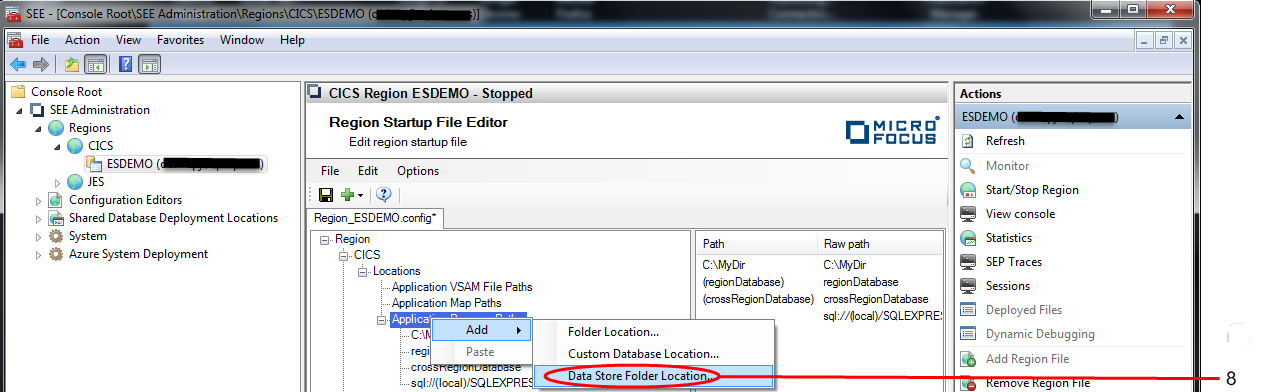Image resolution: width=1279 pixels, height=392 pixels.
Task: Choose Folder Location from the Add submenu
Action: click(613, 332)
